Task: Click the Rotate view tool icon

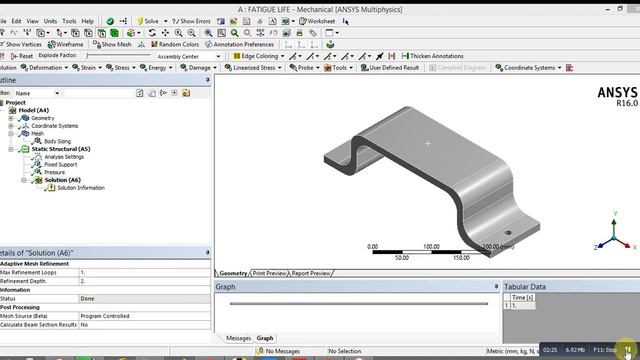Action: click(152, 33)
